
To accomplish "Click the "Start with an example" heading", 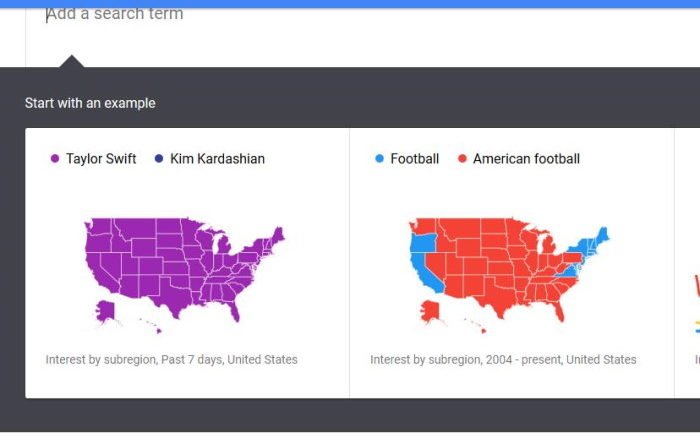I will [x=90, y=103].
